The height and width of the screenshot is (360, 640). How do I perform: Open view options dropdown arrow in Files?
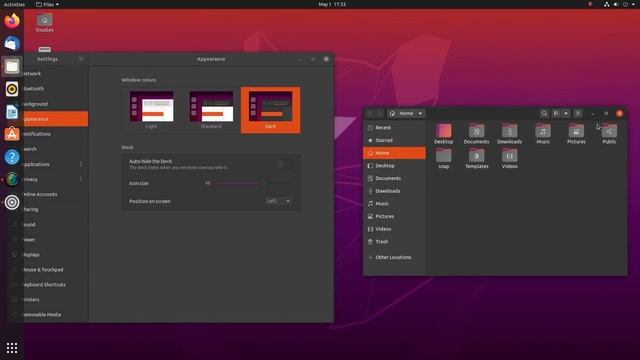(566, 113)
